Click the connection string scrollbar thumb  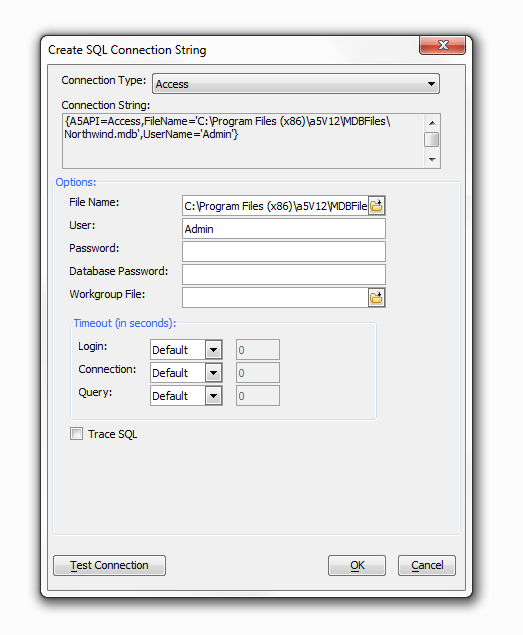[x=432, y=139]
